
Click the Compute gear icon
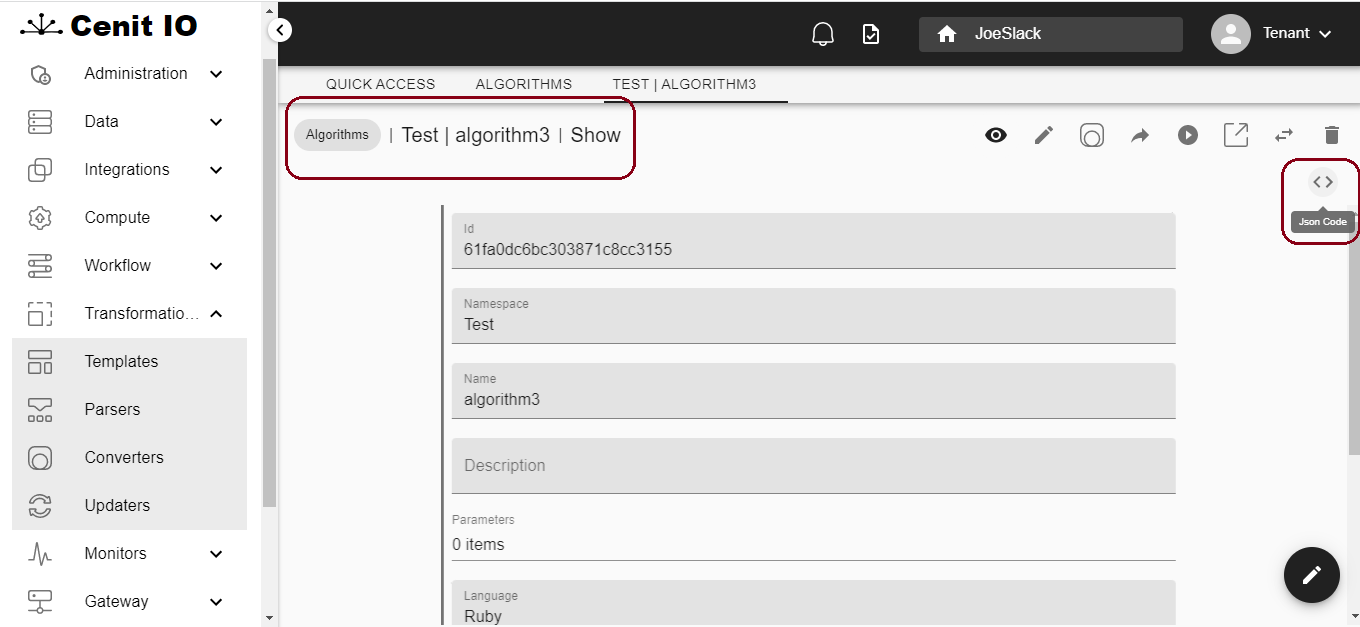[x=40, y=218]
